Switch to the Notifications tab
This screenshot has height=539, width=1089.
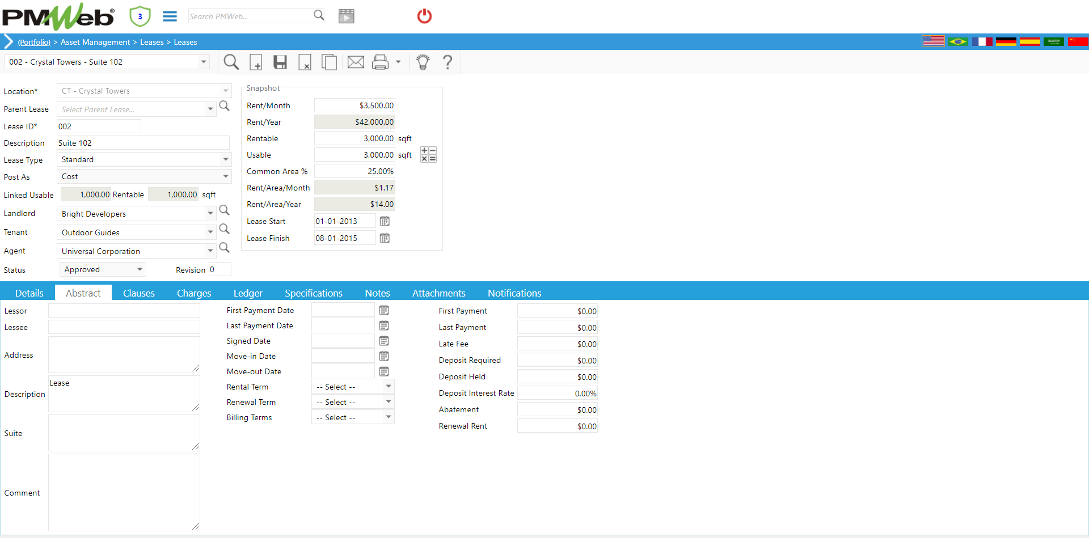click(x=514, y=293)
